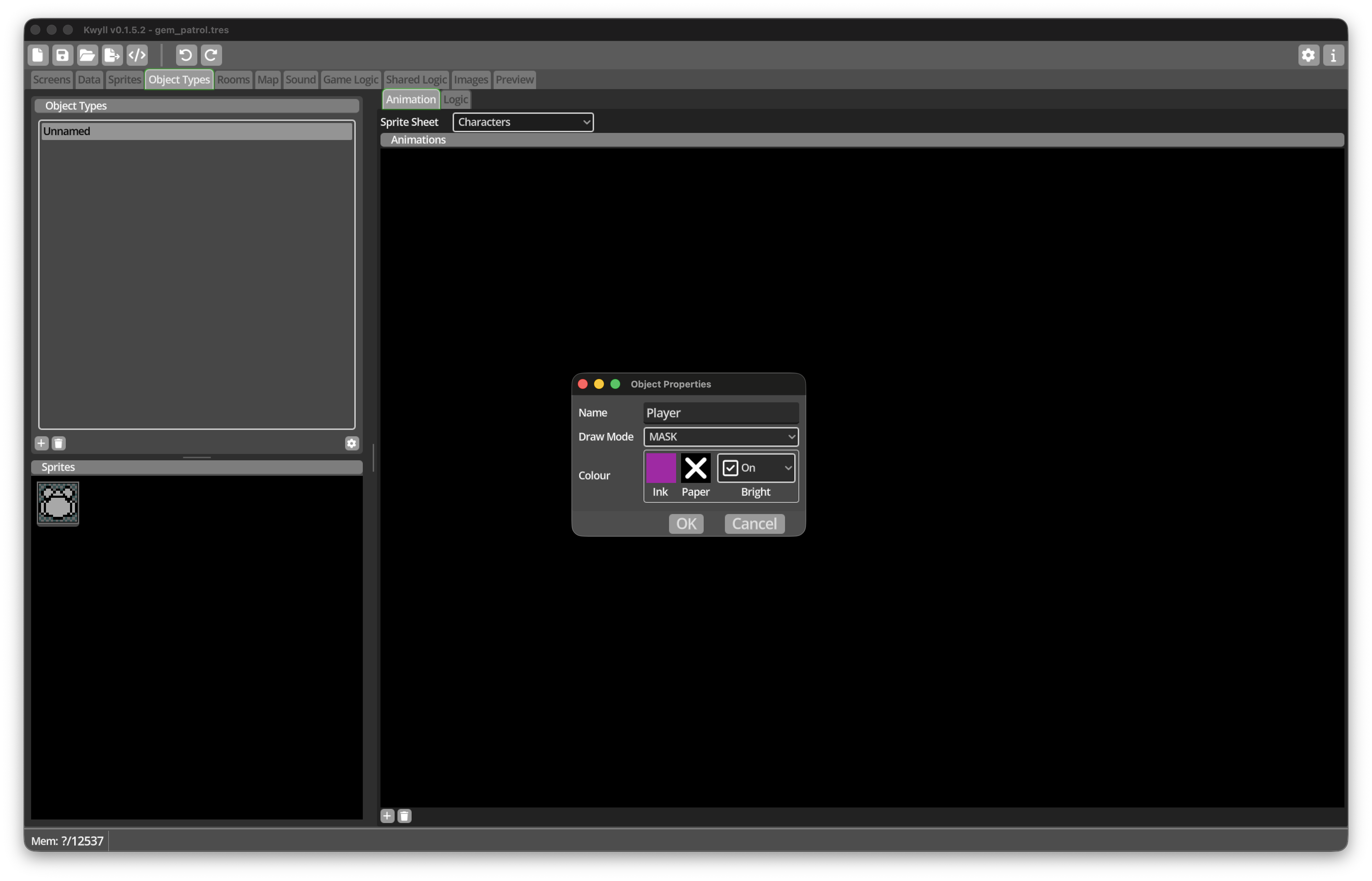
Task: Delete selected object type with trash icon
Action: pyautogui.click(x=58, y=443)
